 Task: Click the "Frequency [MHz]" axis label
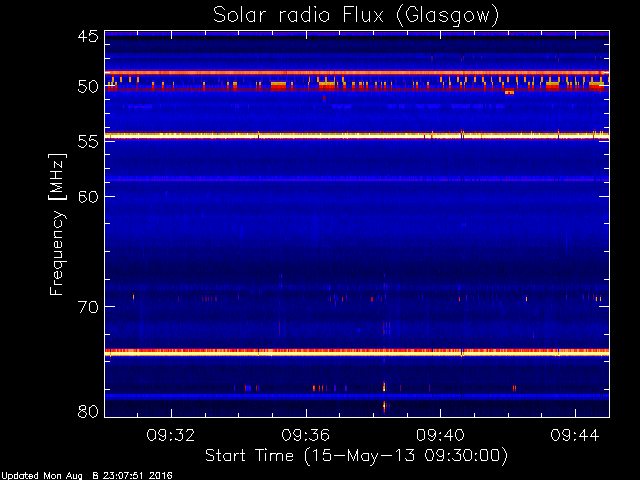click(57, 224)
